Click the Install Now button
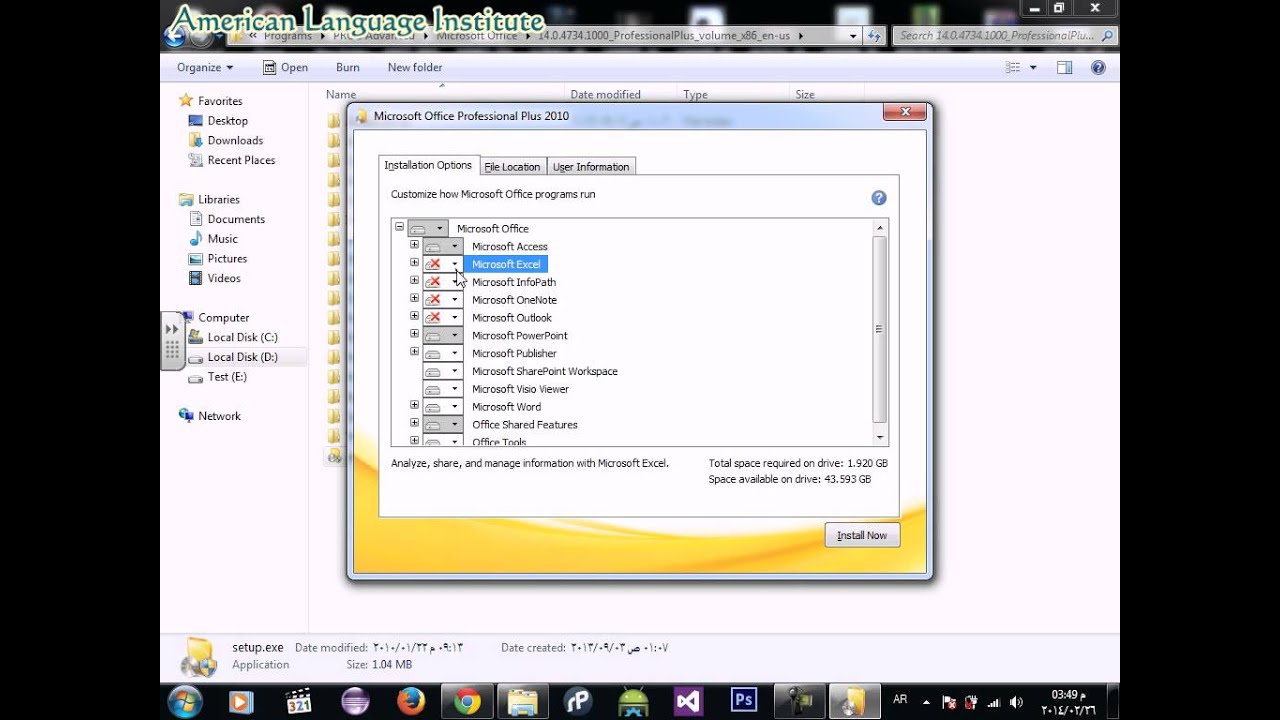 [862, 535]
